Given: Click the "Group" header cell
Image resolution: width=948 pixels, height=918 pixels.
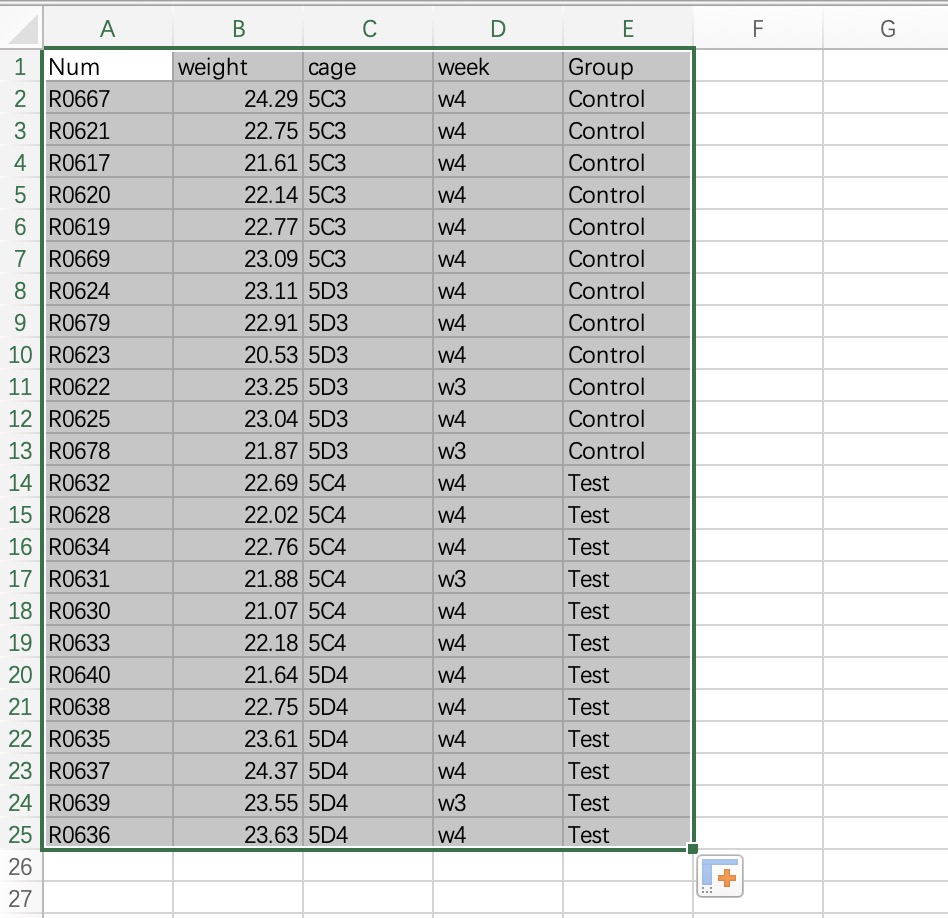Looking at the screenshot, I should click(627, 67).
